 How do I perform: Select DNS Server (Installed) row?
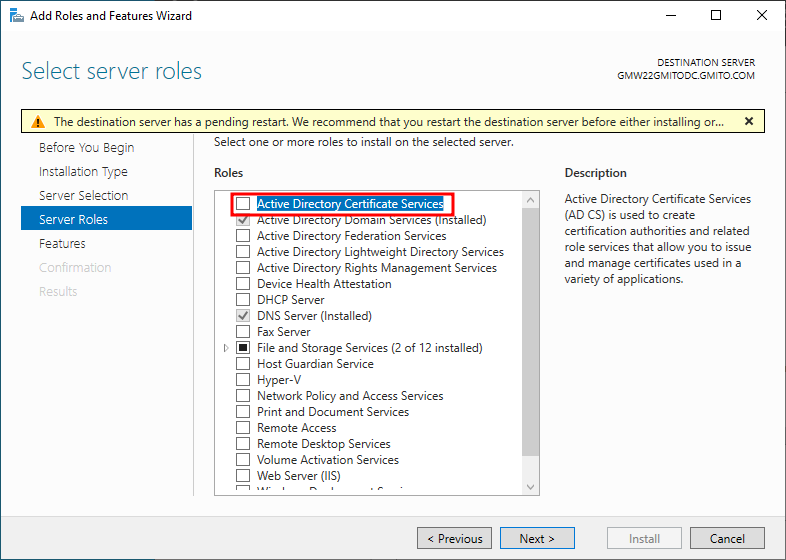(314, 316)
